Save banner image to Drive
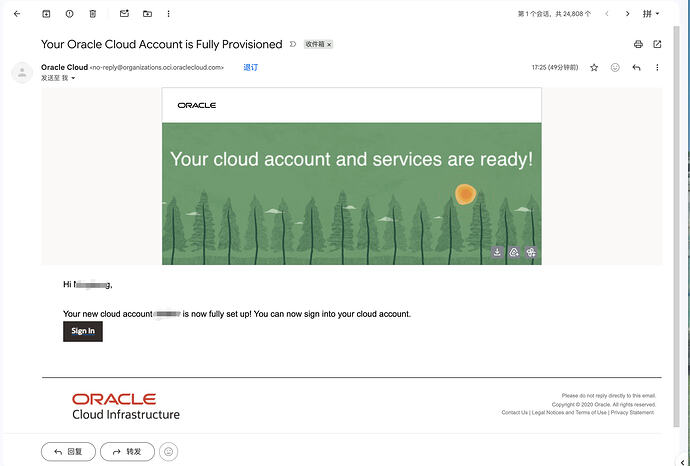The image size is (690, 466). 514,252
